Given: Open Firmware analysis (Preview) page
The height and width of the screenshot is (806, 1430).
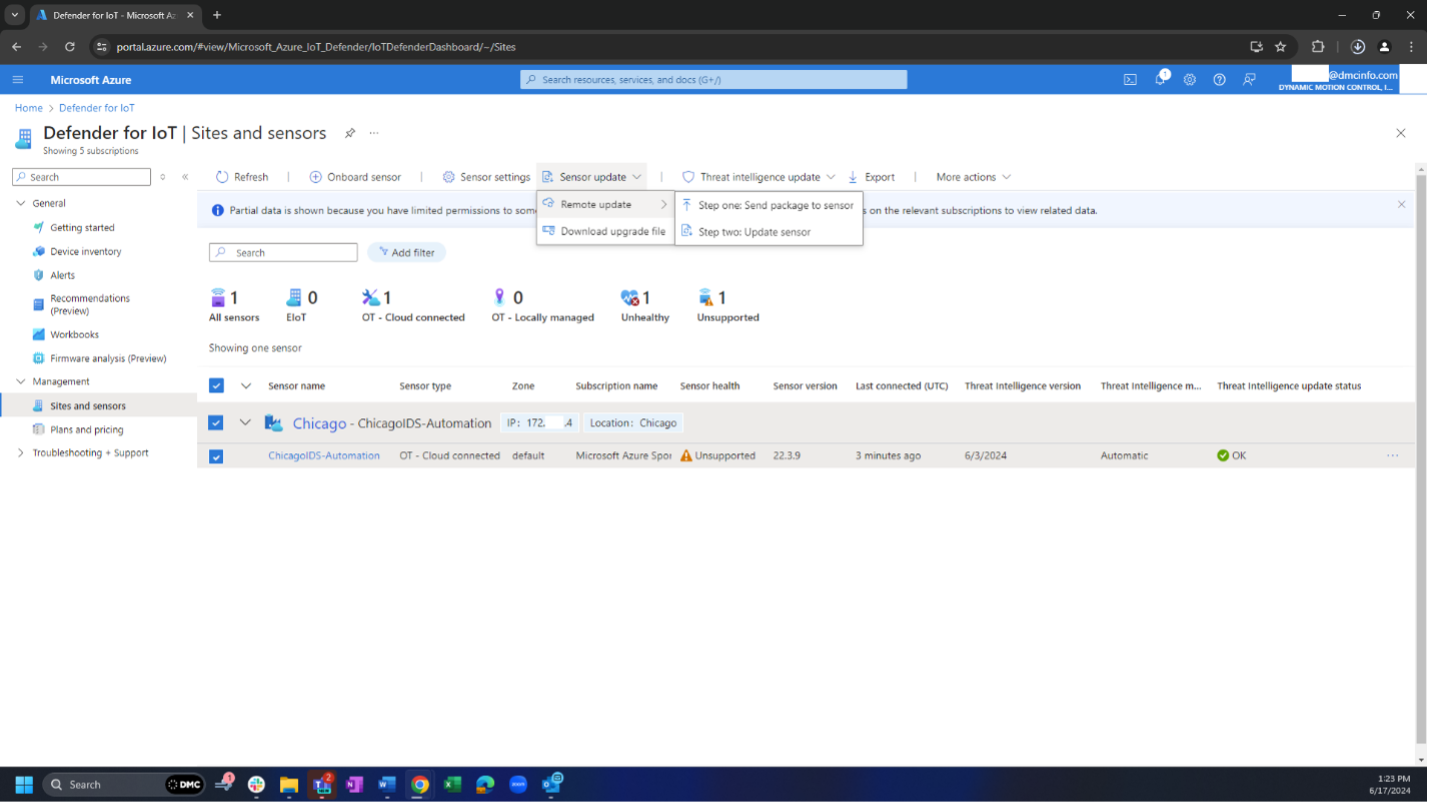Looking at the screenshot, I should pyautogui.click(x=108, y=358).
